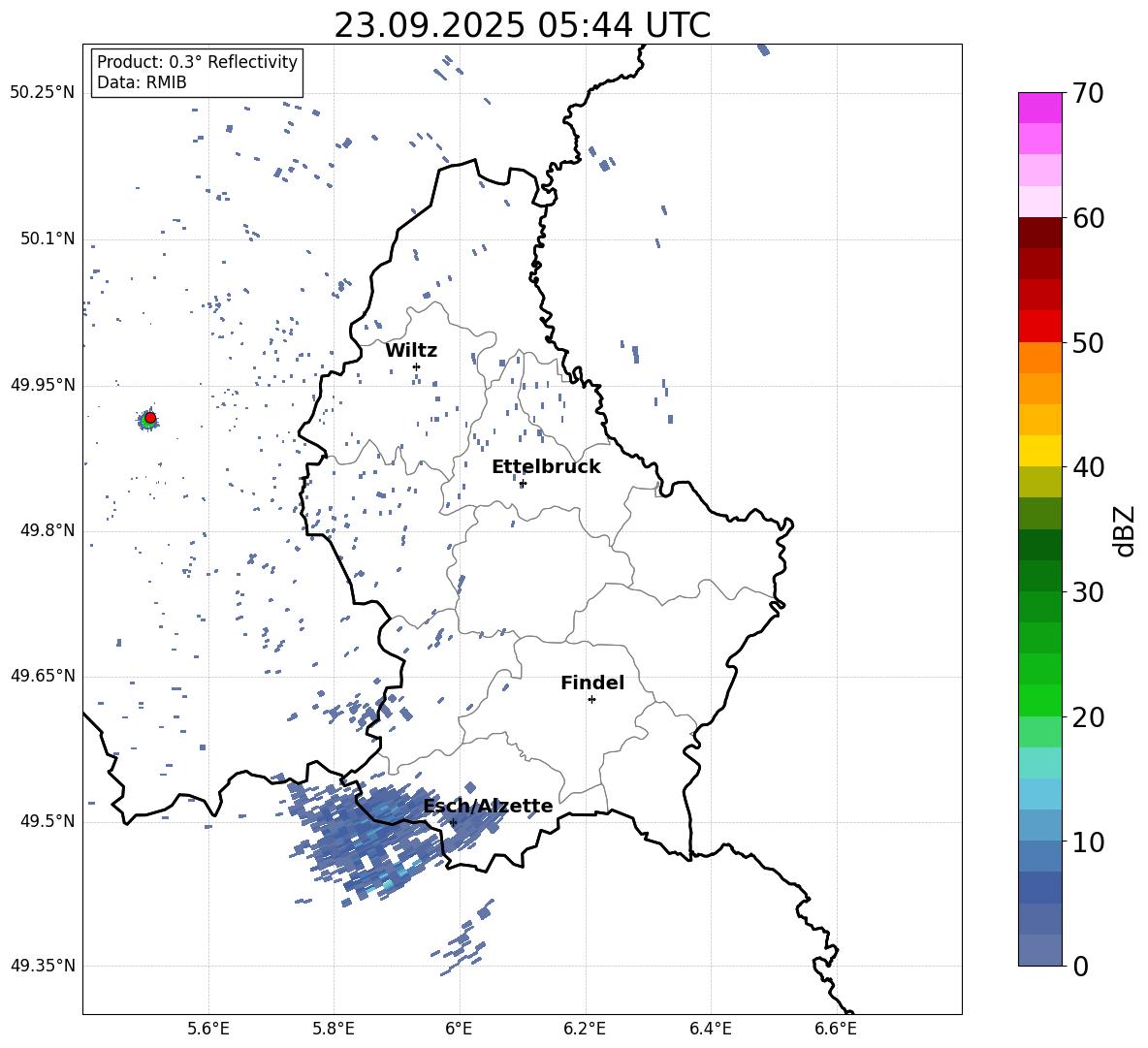Pick the magenta swatch at the colorbar top
Image resolution: width=1148 pixels, height=1048 pixels.
(1039, 108)
